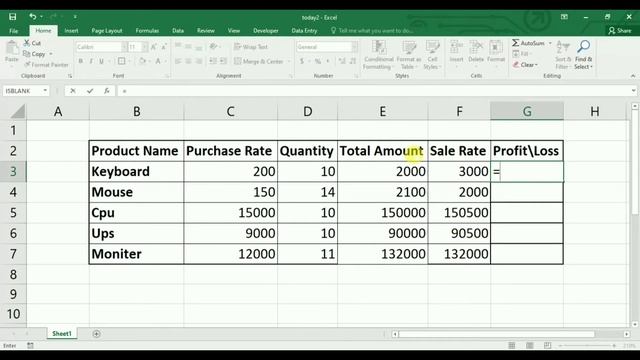The width and height of the screenshot is (640, 360).
Task: Open Conditional Formatting menu
Action: [x=379, y=55]
